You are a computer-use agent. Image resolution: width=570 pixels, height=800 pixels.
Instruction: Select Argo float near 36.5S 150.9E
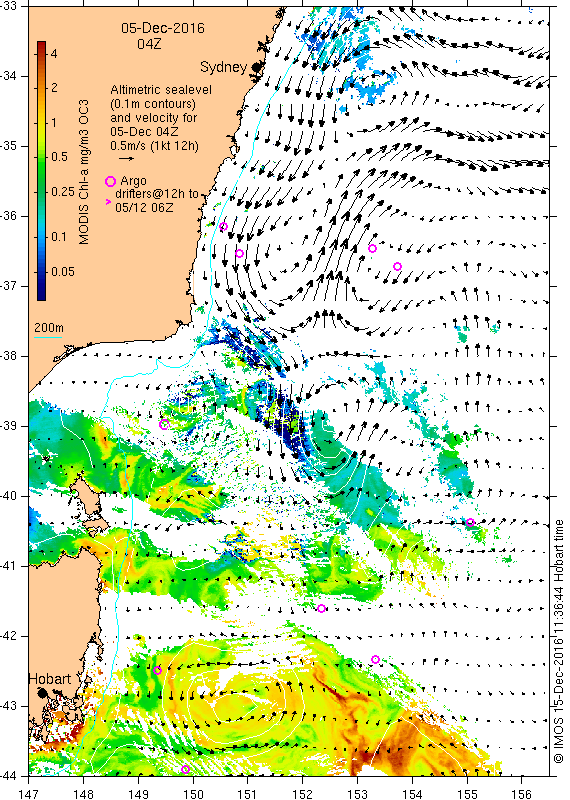[x=239, y=254]
